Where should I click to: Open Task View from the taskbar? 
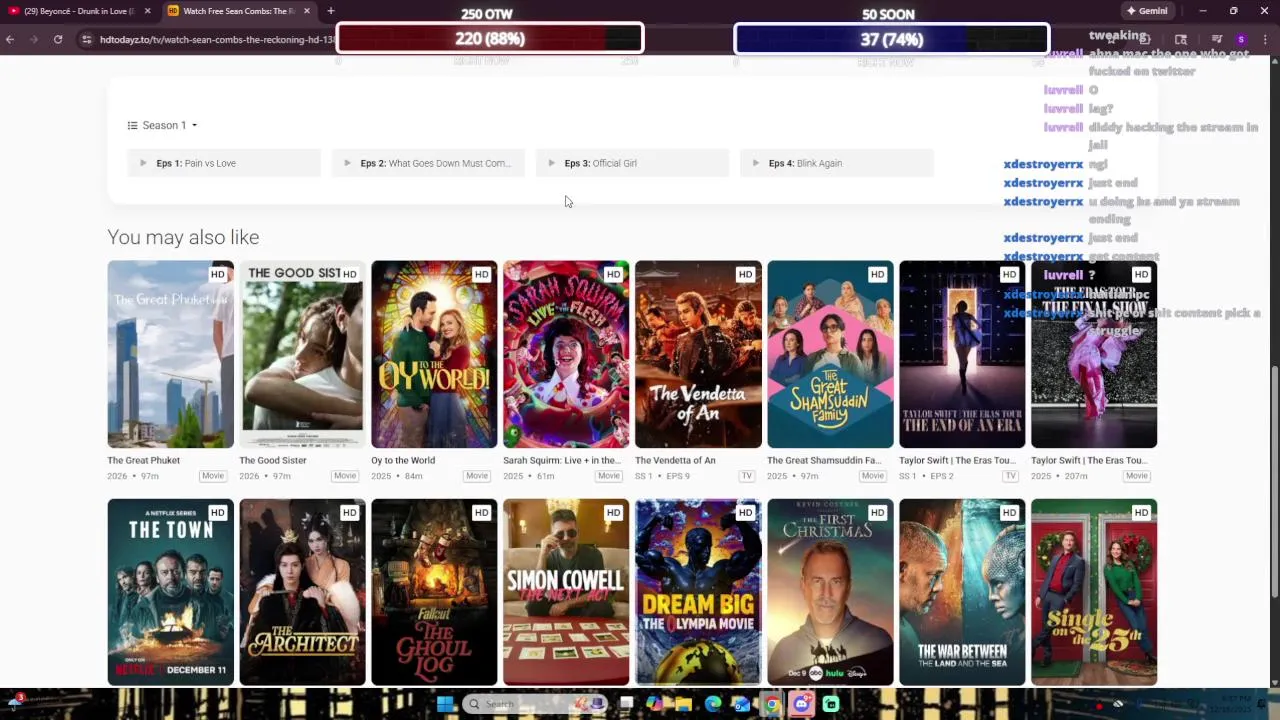626,704
